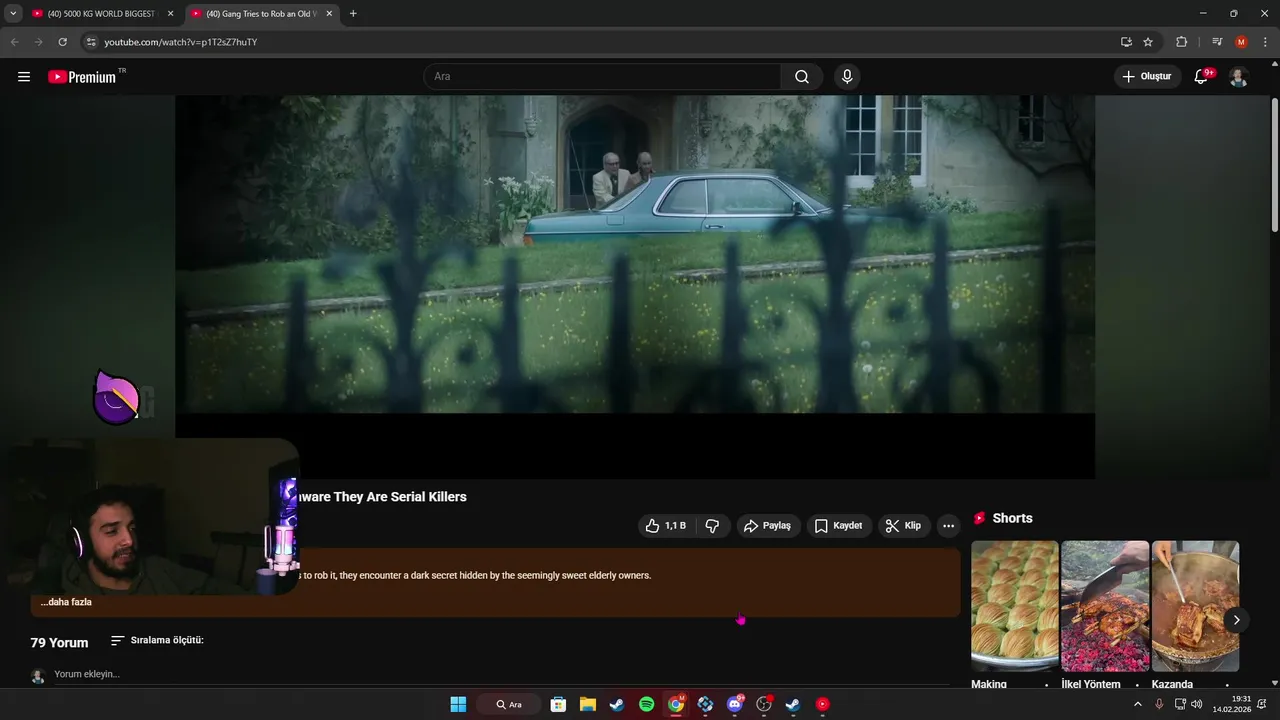Open the Making short thumbnail
The width and height of the screenshot is (1280, 720).
coord(1014,606)
